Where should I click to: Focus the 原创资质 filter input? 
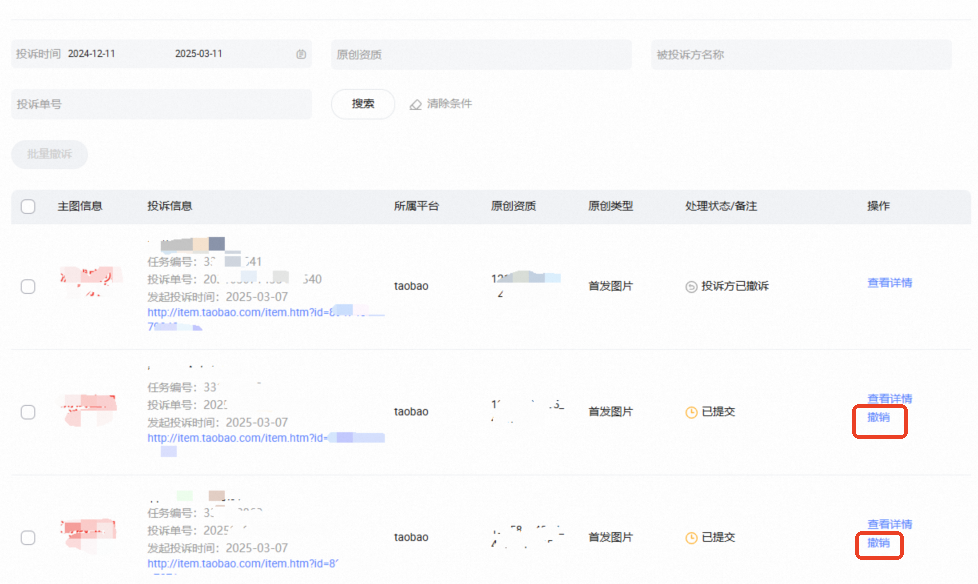click(482, 54)
